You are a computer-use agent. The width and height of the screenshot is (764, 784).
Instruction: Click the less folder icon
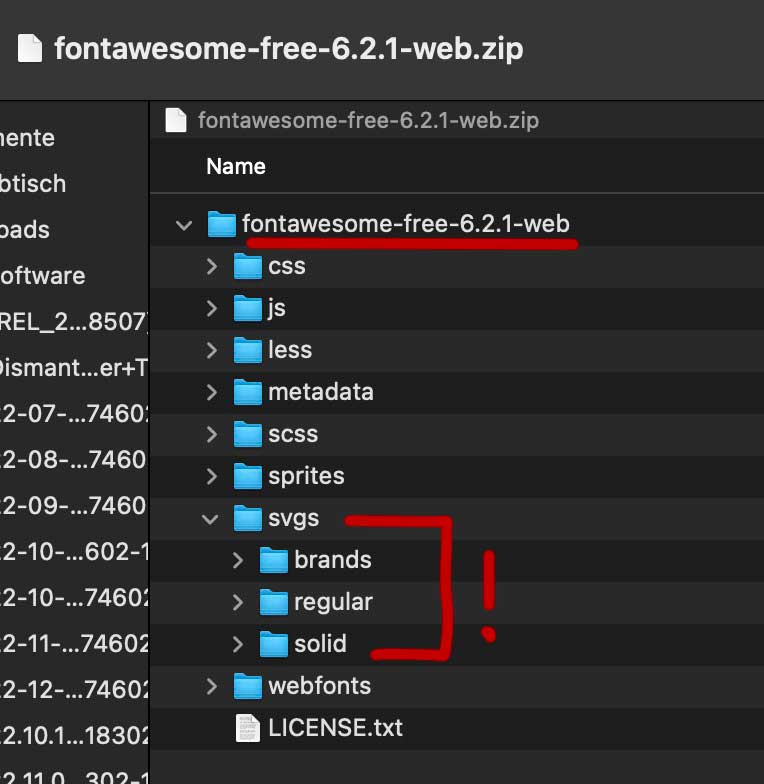(x=248, y=350)
